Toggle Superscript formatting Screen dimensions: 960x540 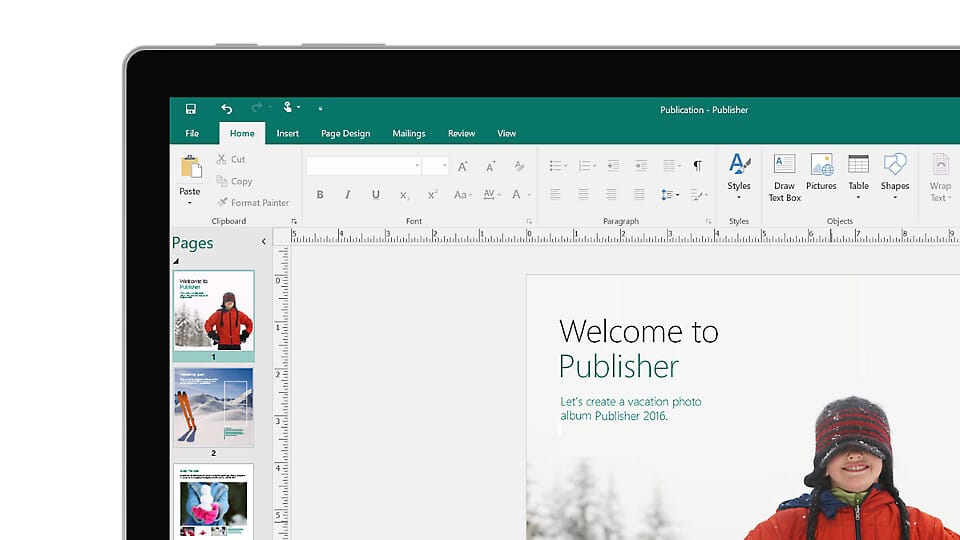point(432,195)
